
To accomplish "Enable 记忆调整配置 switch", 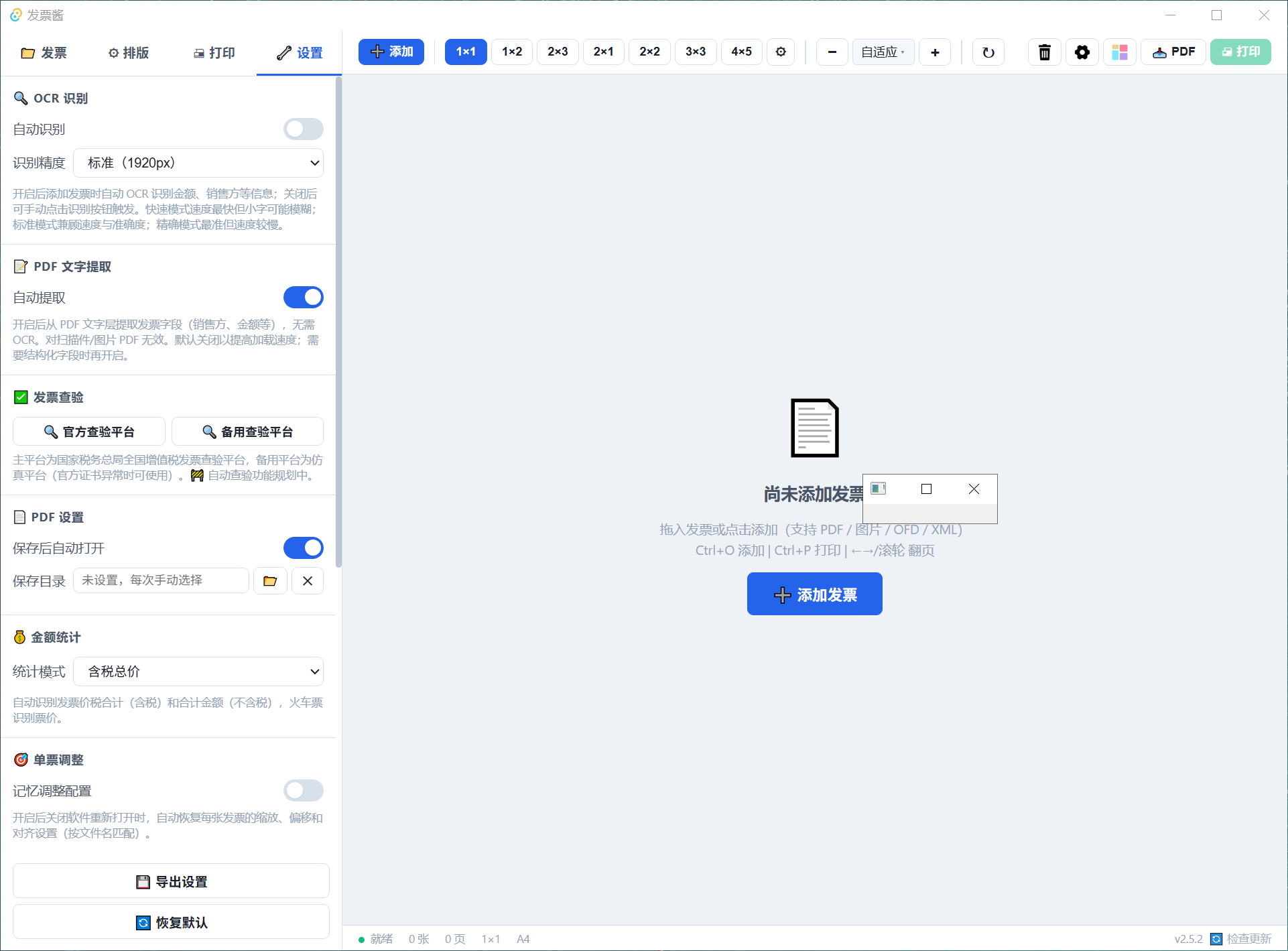I will point(303,791).
